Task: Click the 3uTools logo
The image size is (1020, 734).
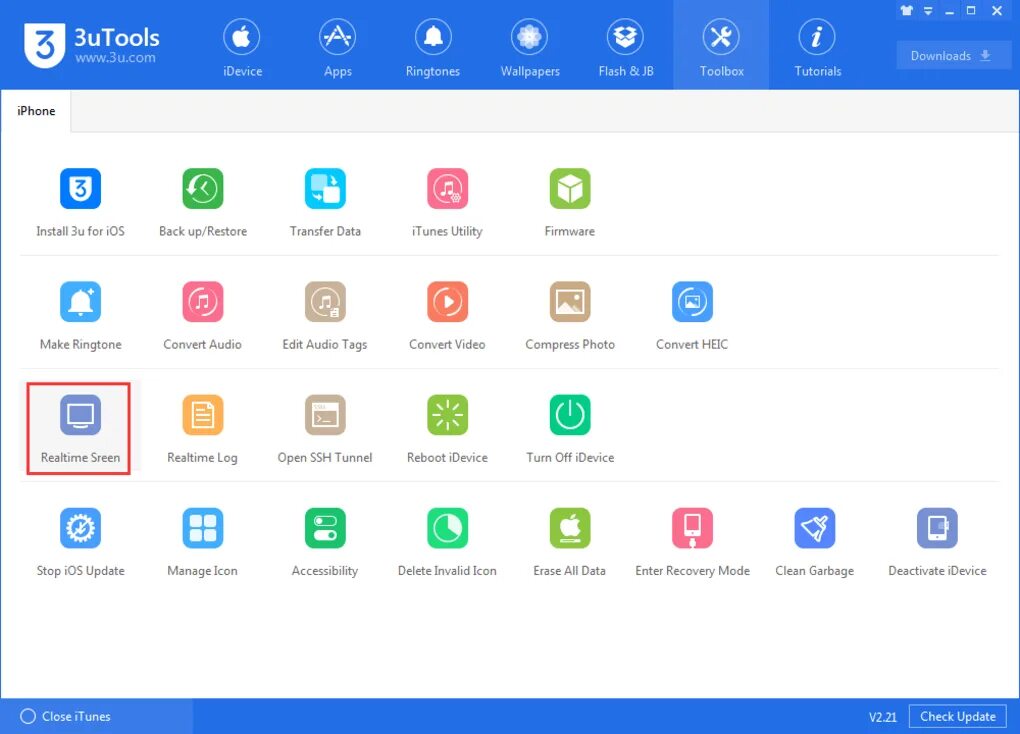Action: click(44, 45)
